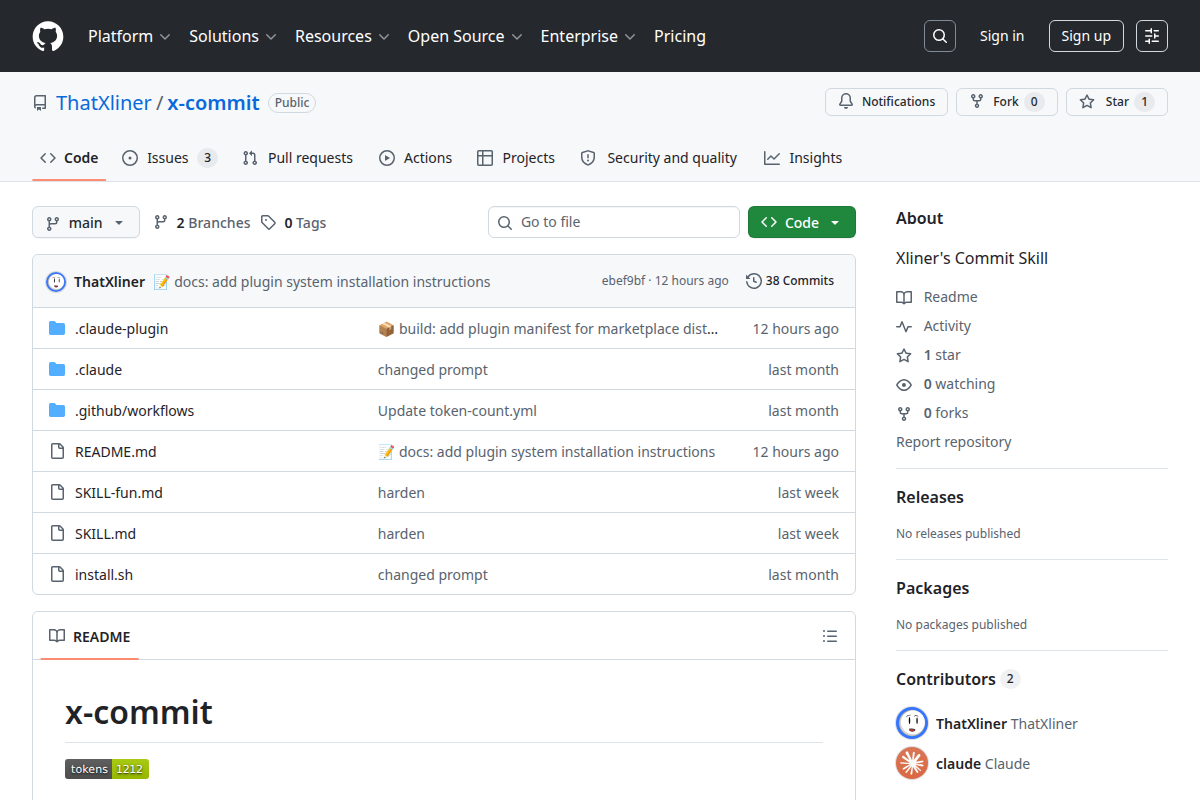Click ThatXliner avatar in latest commit row

pyautogui.click(x=56, y=281)
